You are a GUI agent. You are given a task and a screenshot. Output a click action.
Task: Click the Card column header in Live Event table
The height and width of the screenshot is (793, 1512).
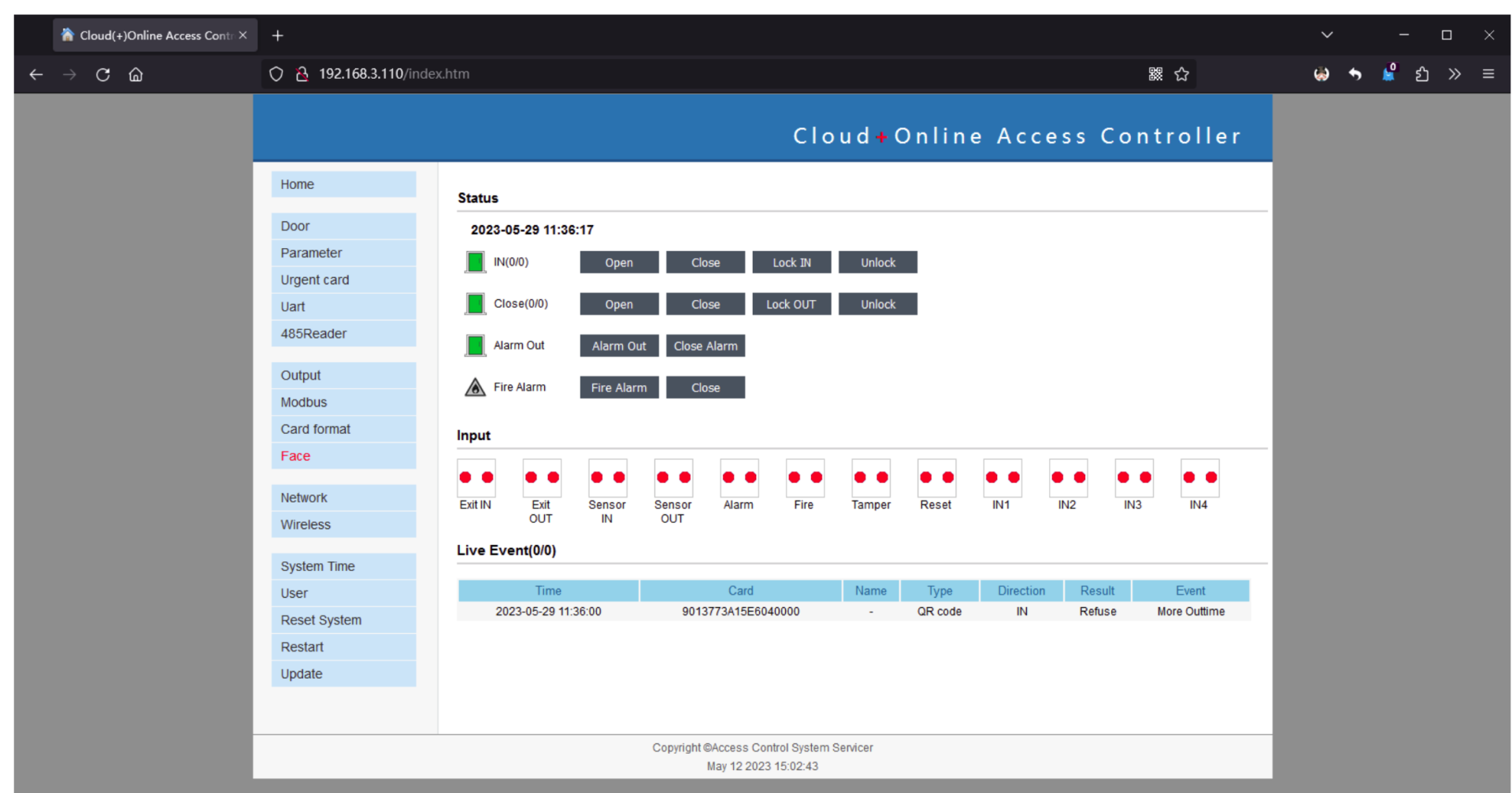point(740,591)
